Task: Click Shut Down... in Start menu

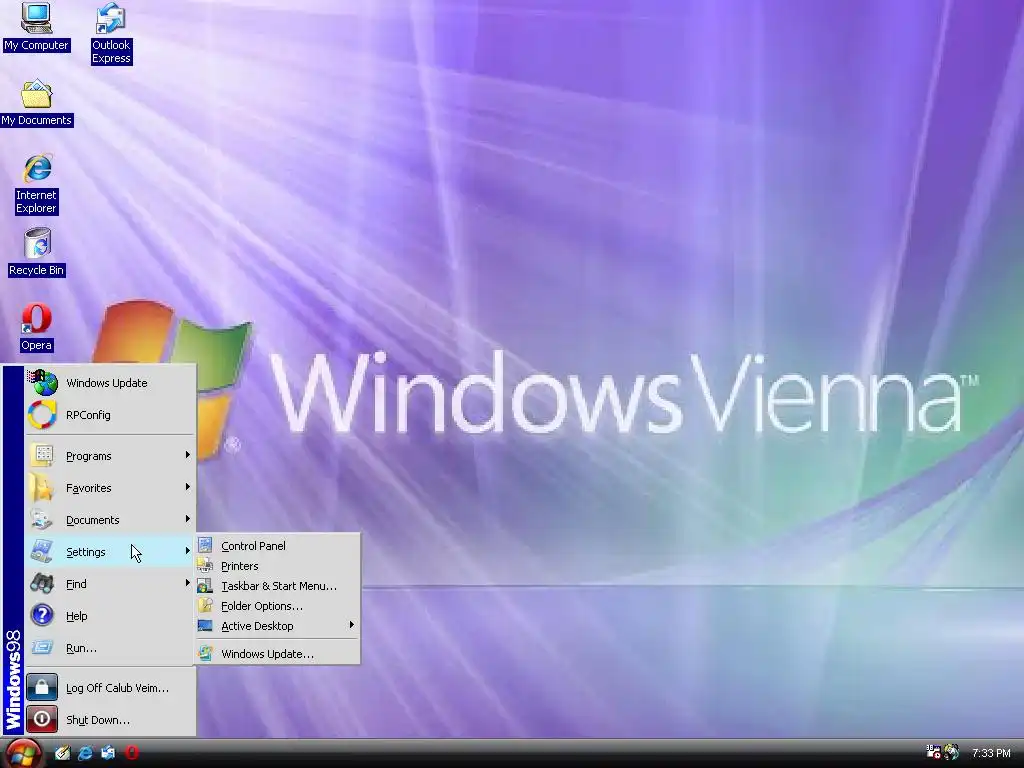Action: 110,720
